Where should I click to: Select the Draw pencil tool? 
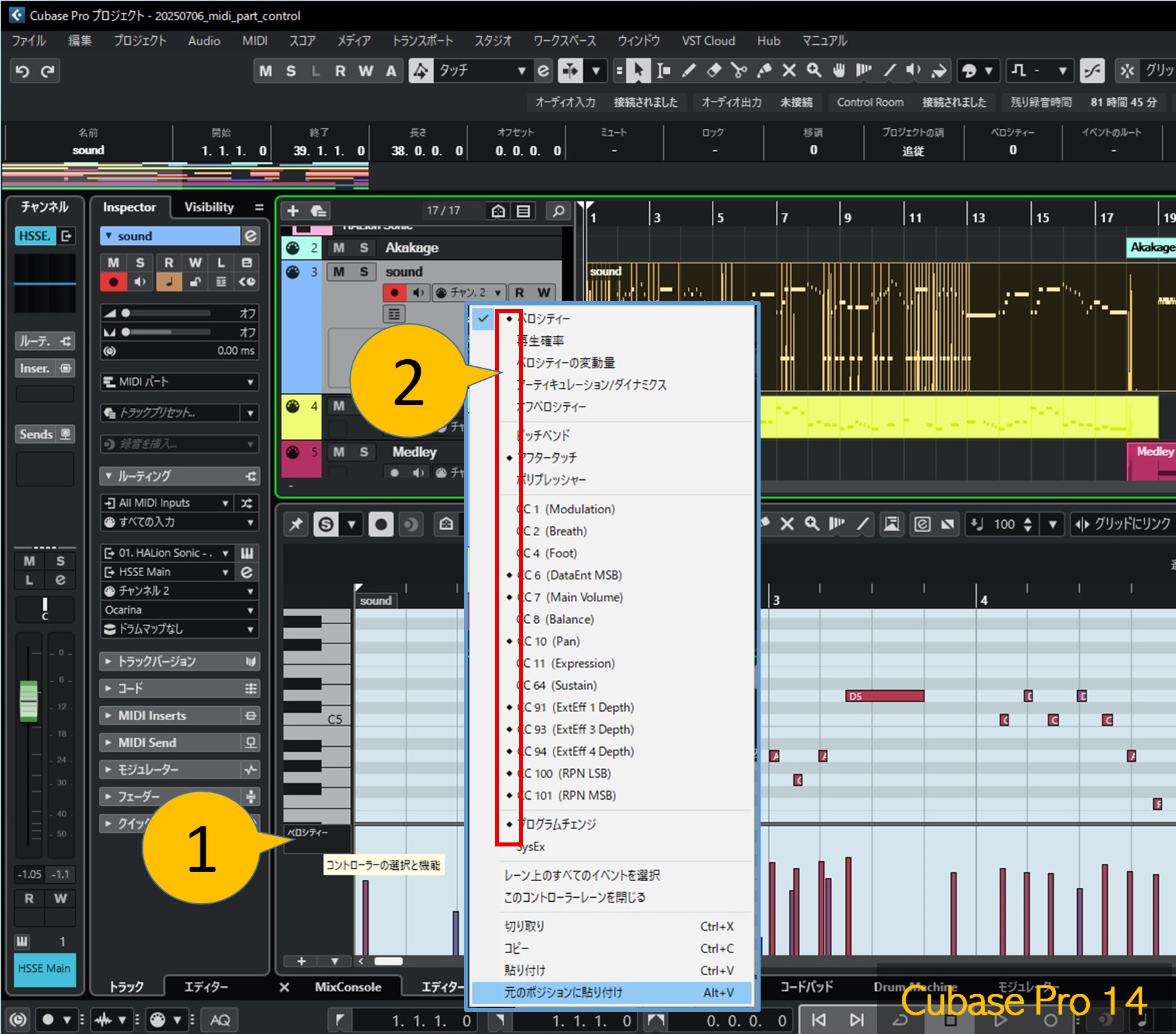(689, 71)
